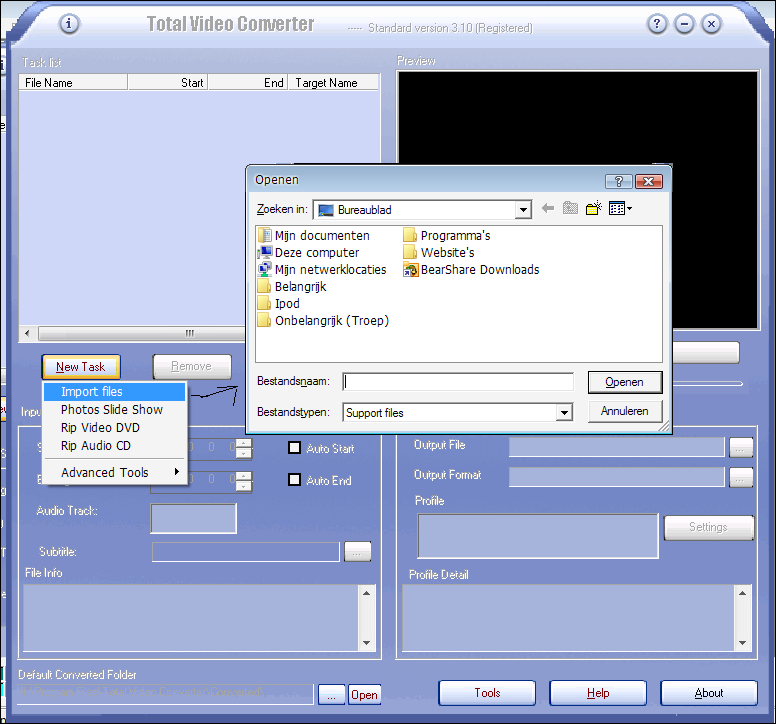Click the question mark help button of Openen dialog
This screenshot has height=724, width=776.
click(x=619, y=182)
